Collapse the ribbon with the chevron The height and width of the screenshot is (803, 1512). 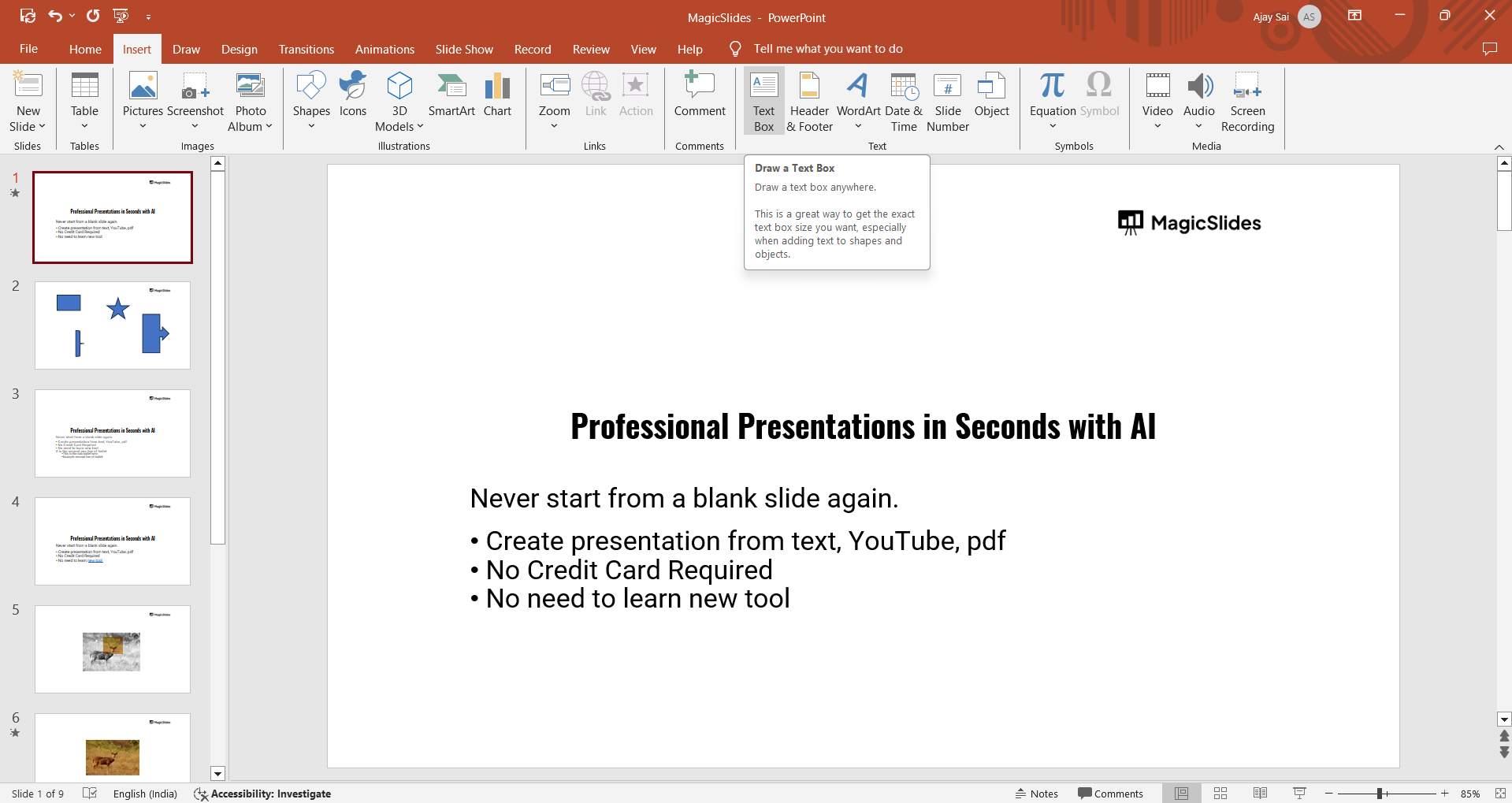coord(1499,147)
